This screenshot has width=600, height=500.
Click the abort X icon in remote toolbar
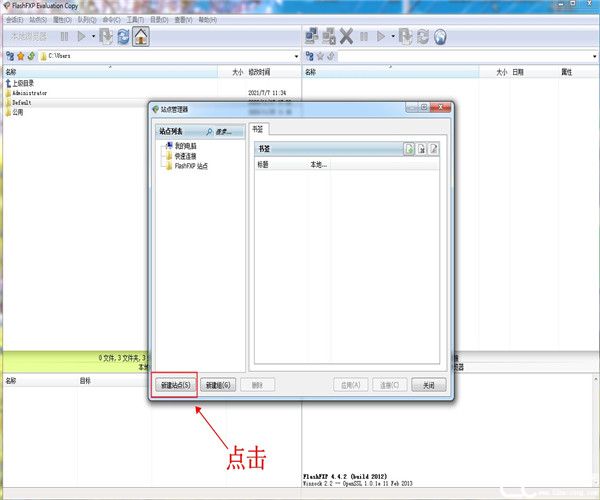click(x=346, y=36)
